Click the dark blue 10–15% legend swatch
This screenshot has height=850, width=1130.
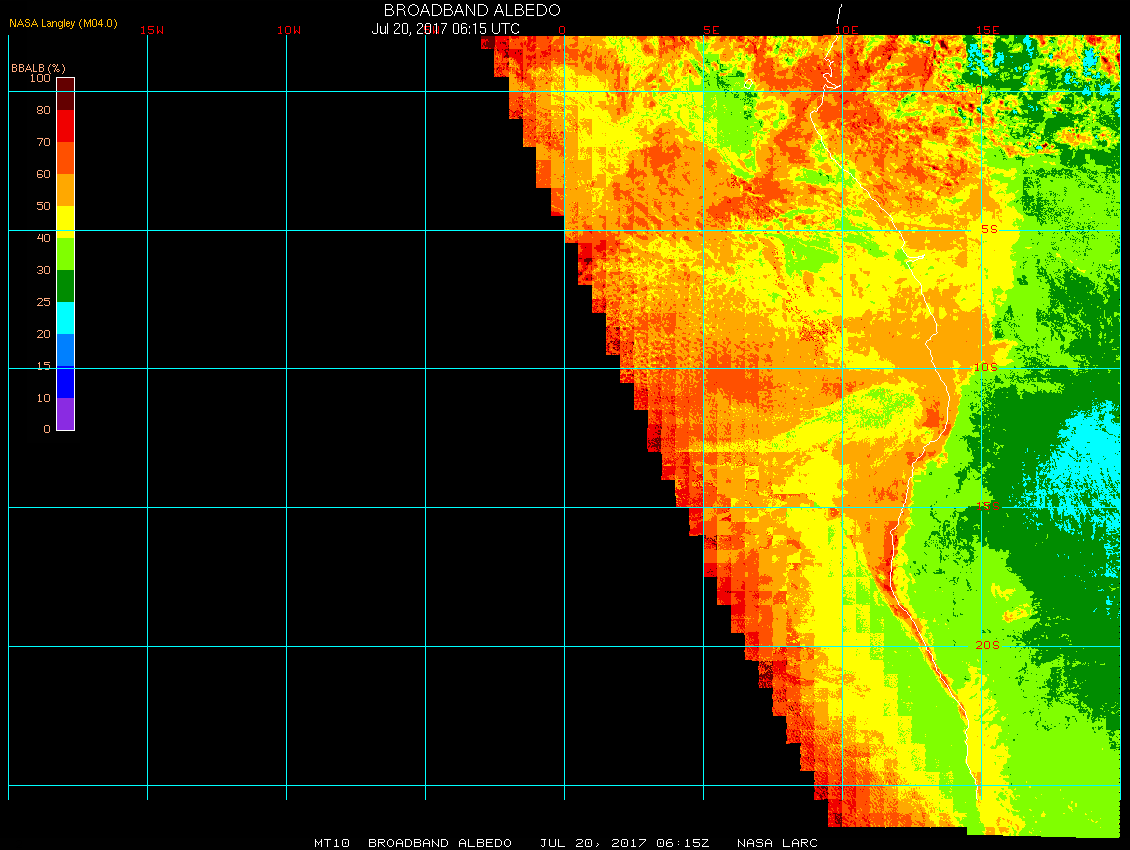[x=65, y=382]
